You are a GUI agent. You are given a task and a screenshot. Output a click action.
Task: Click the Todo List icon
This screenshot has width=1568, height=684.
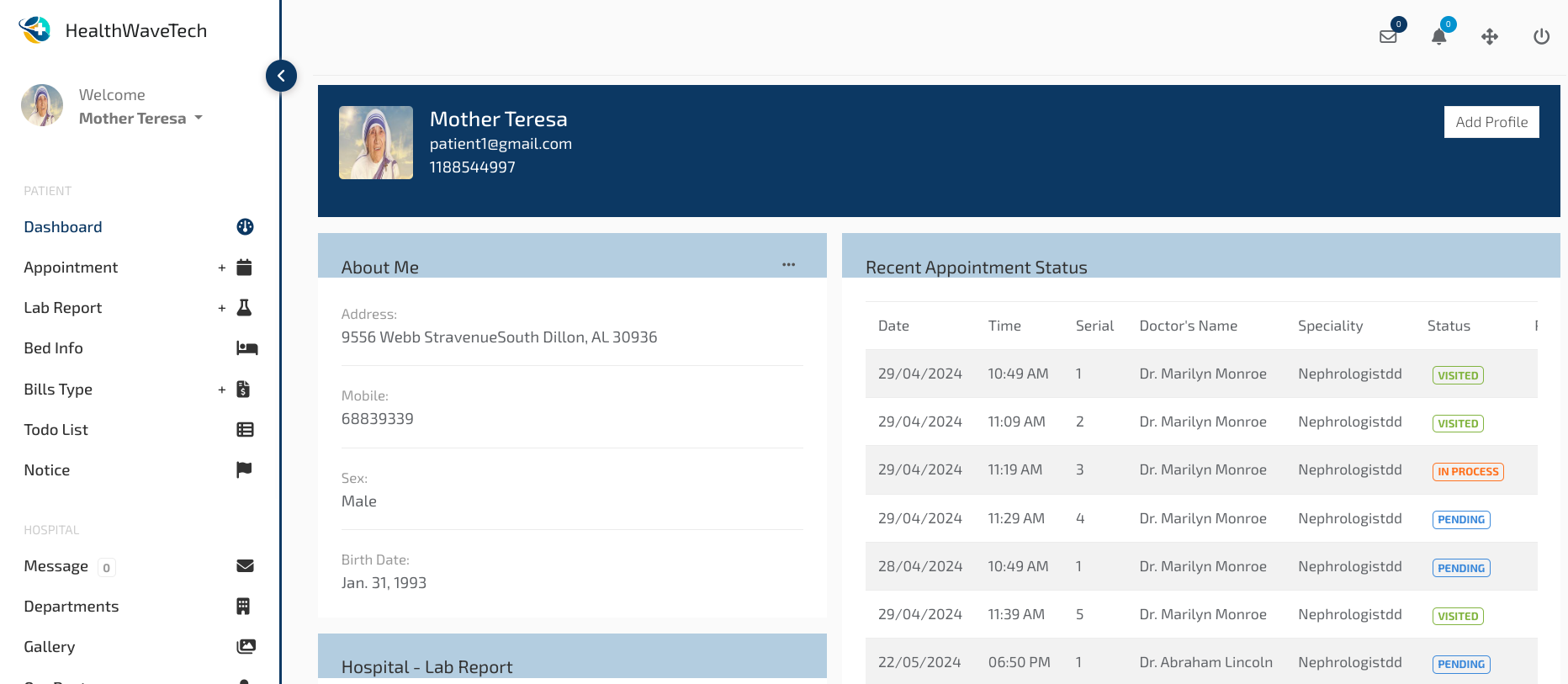[x=245, y=430]
